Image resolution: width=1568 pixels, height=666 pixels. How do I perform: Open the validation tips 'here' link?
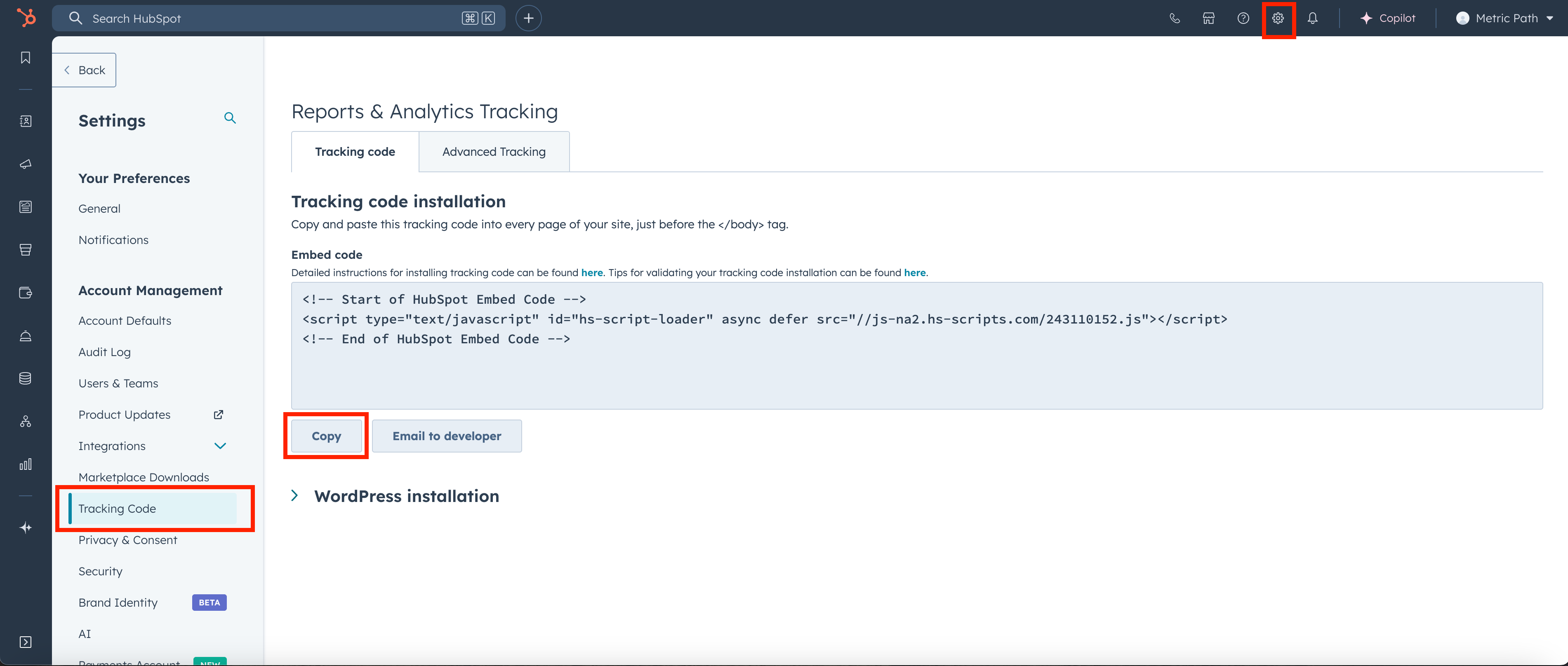click(914, 272)
